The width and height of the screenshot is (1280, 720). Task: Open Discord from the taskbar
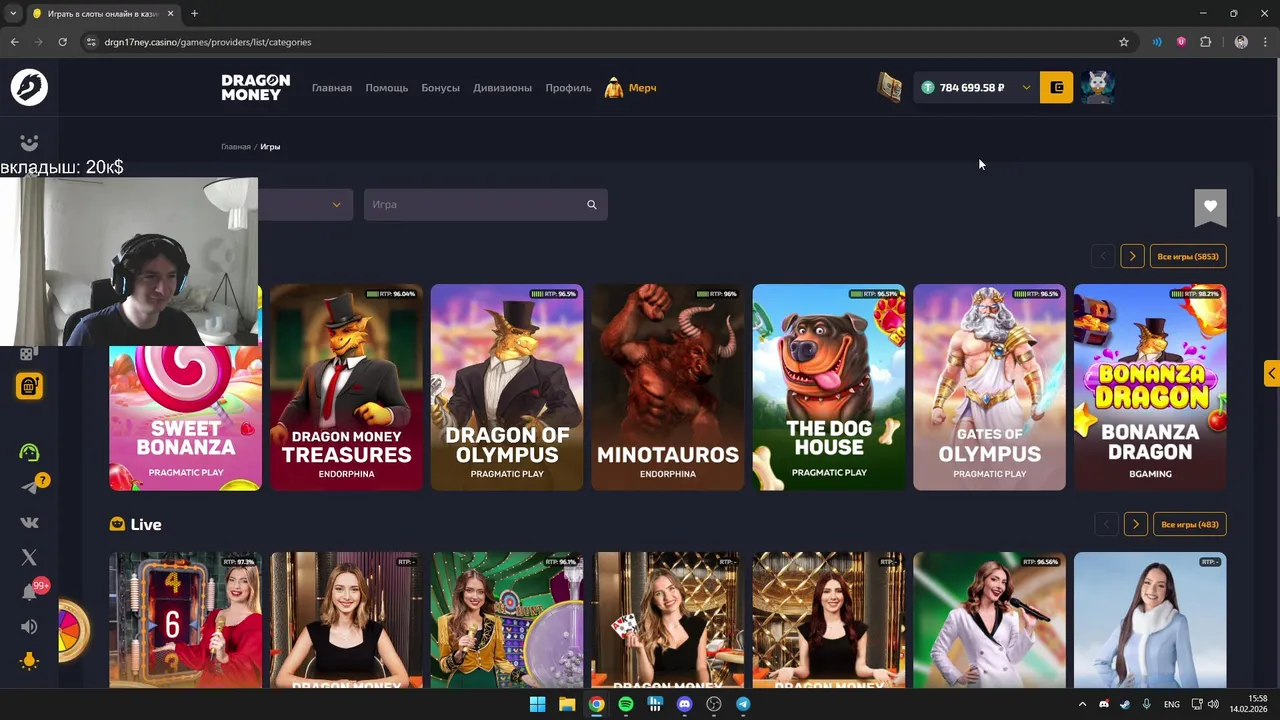(x=684, y=704)
